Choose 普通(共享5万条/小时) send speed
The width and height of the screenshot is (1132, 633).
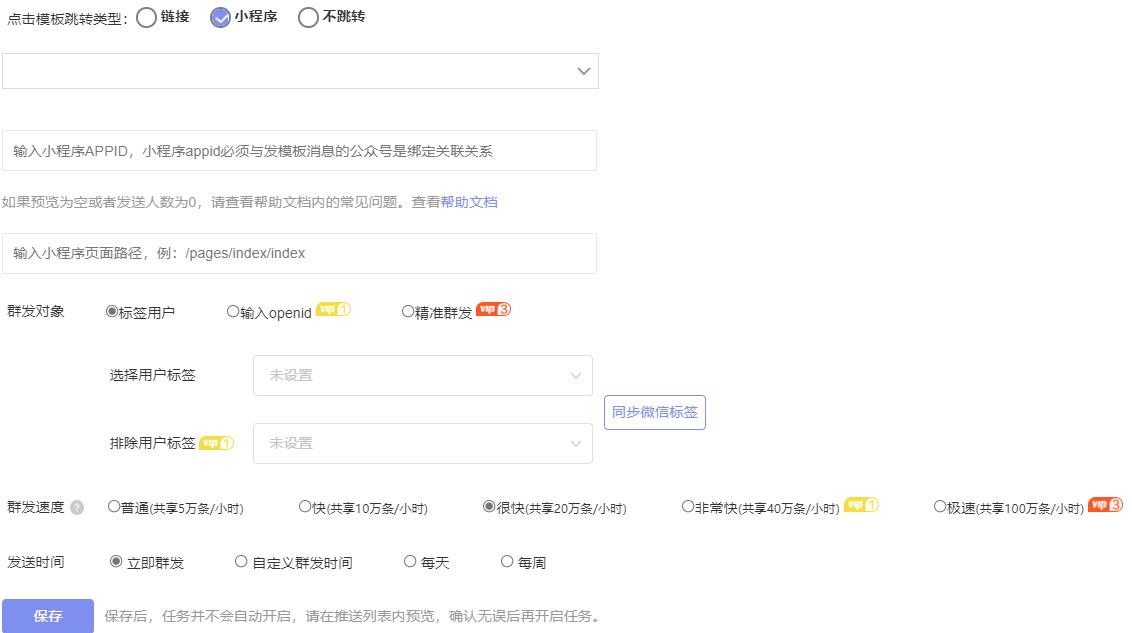click(x=113, y=507)
